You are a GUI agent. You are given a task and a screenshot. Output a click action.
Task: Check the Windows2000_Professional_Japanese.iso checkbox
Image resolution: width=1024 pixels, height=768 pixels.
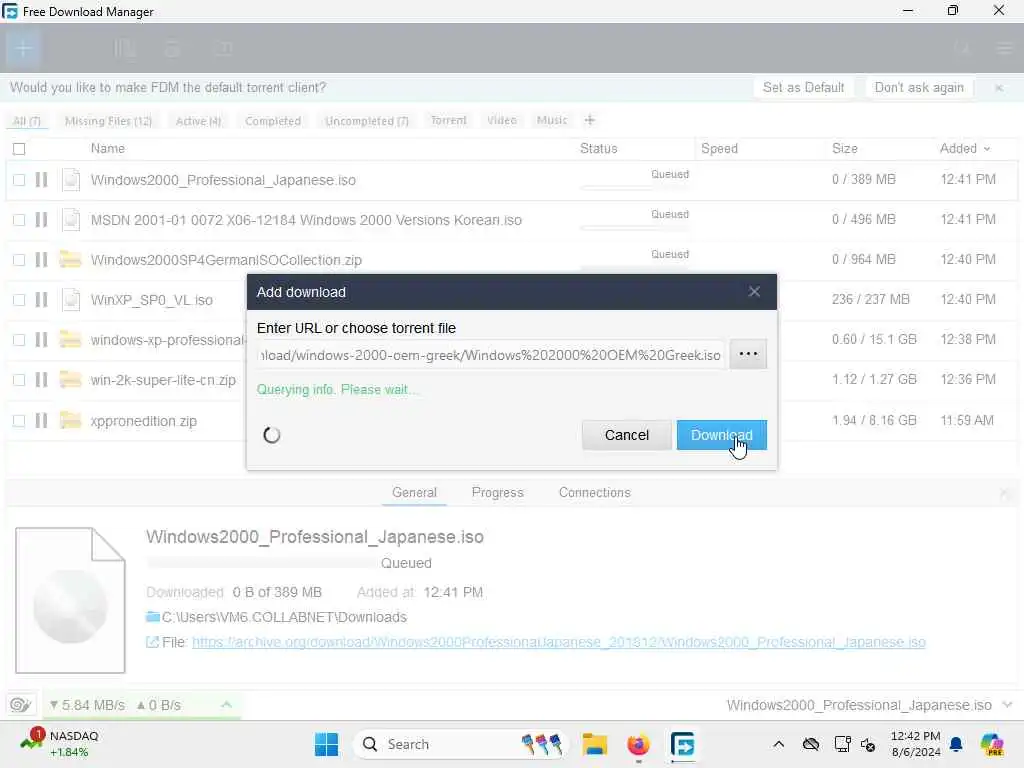click(19, 180)
